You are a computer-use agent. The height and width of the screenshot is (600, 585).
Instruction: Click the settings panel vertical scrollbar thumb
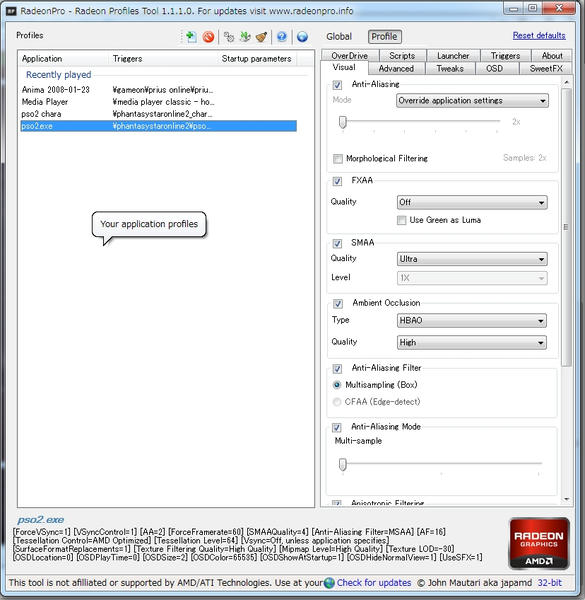(x=567, y=227)
